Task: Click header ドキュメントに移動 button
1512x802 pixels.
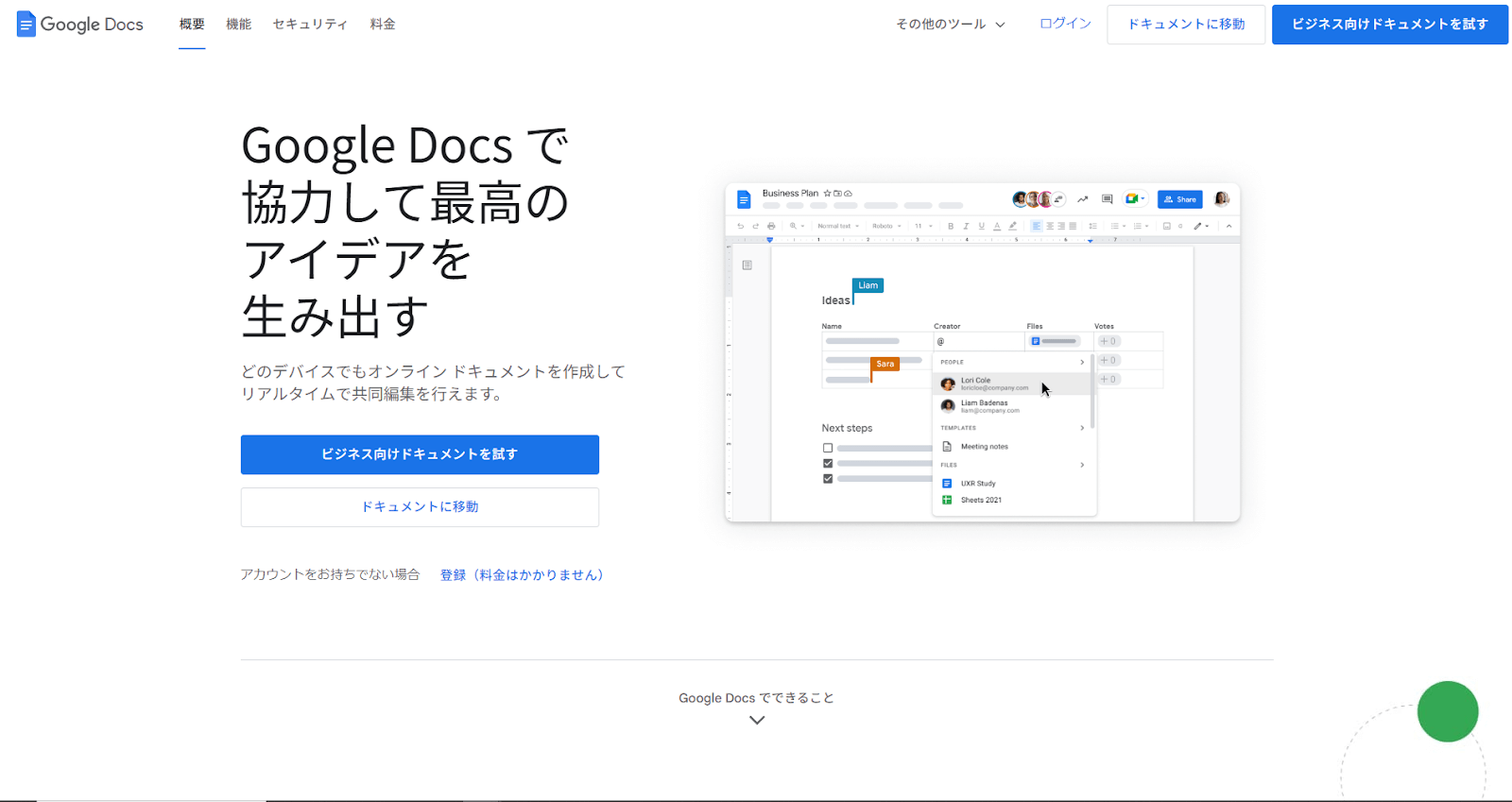Action: [x=1186, y=25]
